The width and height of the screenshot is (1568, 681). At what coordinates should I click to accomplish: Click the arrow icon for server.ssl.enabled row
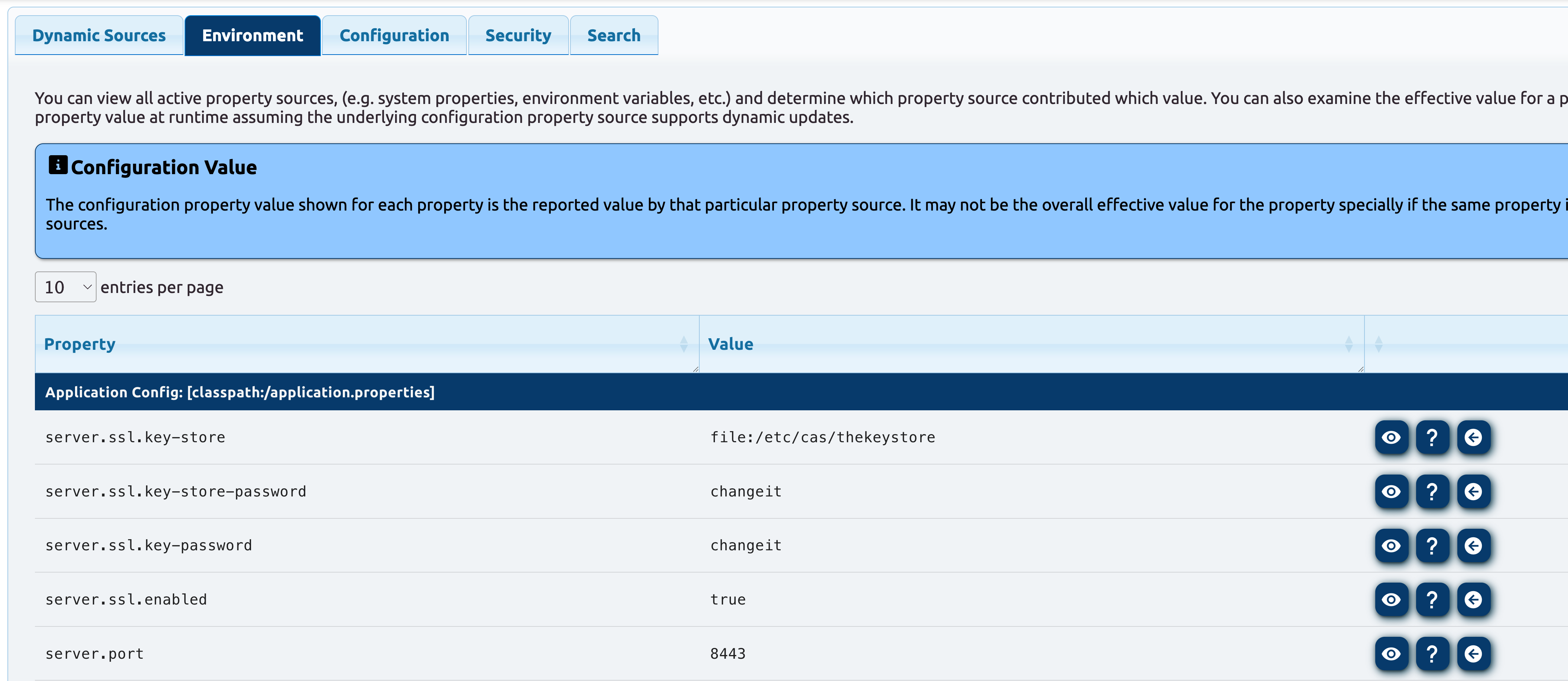tap(1473, 599)
